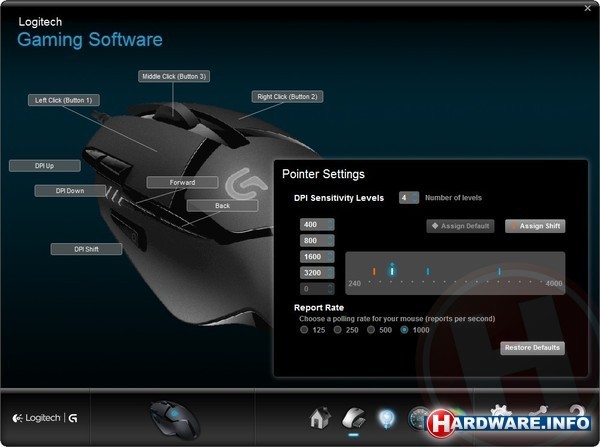The height and width of the screenshot is (447, 600).
Task: Open the help question mark icon
Action: click(x=577, y=411)
